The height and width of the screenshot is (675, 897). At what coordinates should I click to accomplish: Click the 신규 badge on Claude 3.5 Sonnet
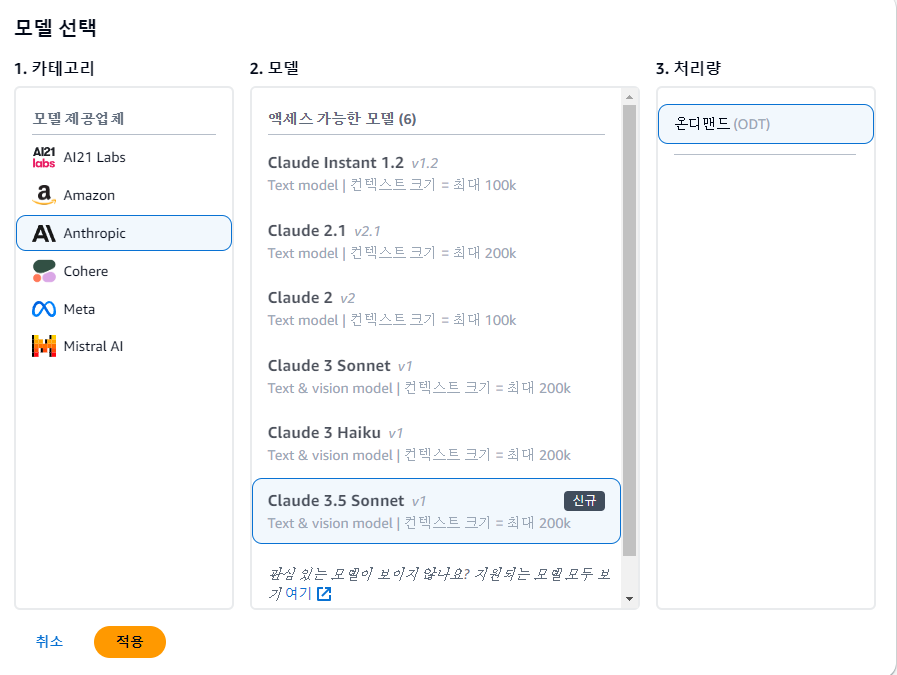click(584, 501)
